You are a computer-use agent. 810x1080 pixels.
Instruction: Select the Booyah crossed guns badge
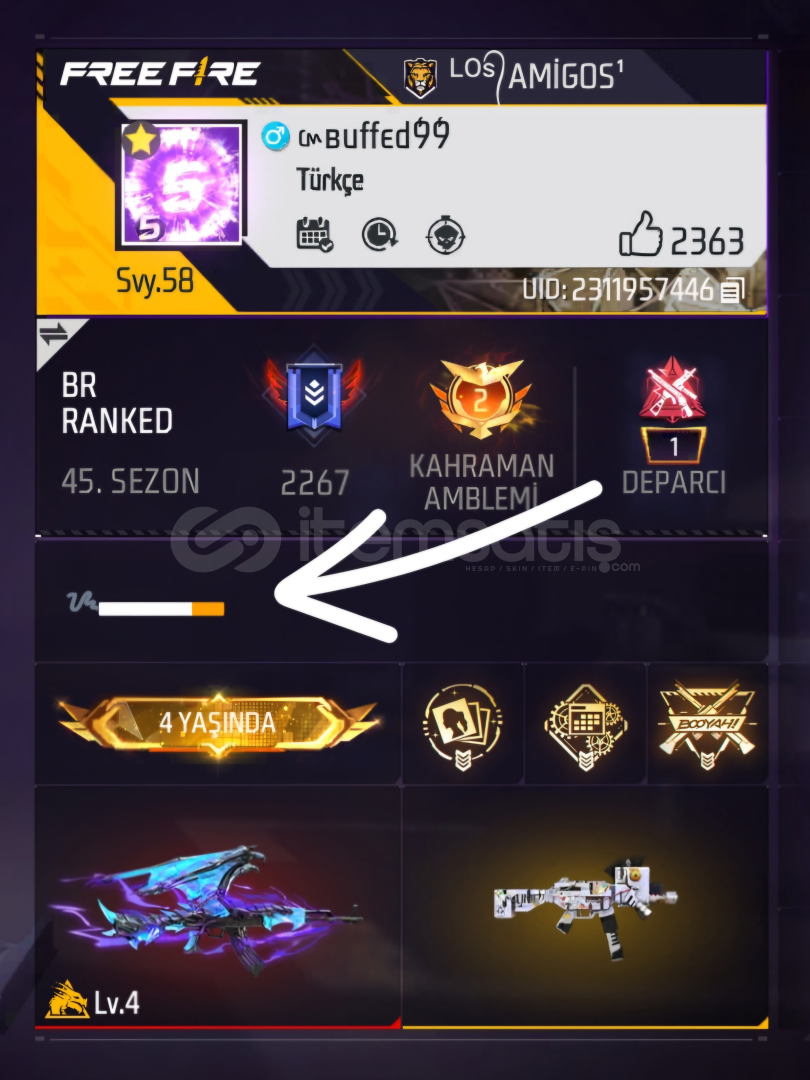[707, 724]
